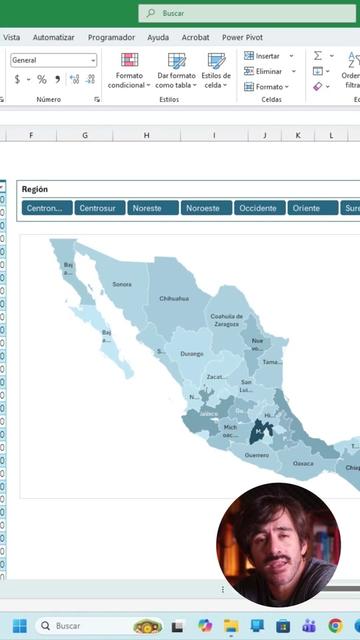Toggle the Noroeste slicer item
360x640 pixels.
pyautogui.click(x=206, y=208)
